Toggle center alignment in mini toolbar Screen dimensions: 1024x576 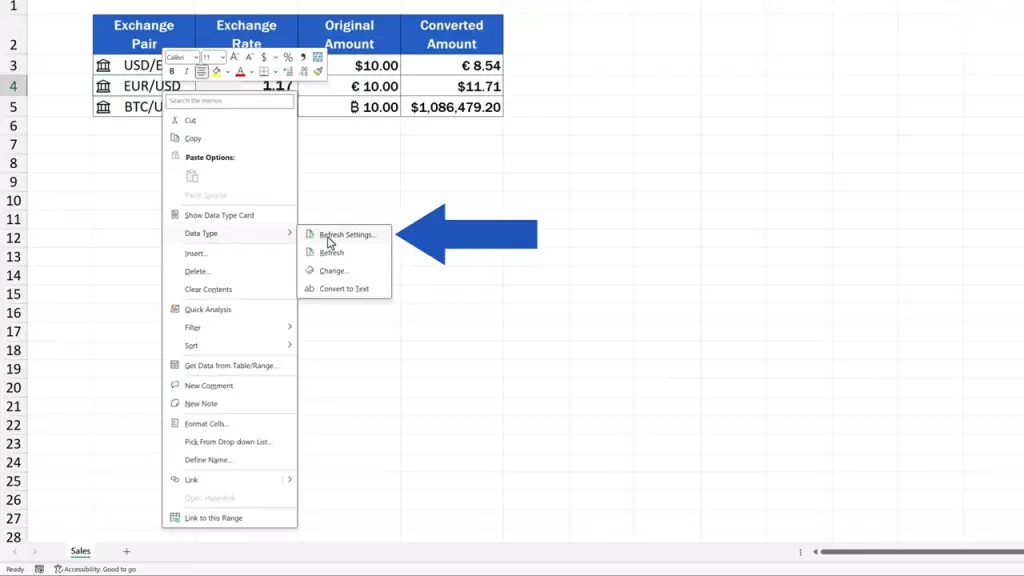[x=201, y=72]
